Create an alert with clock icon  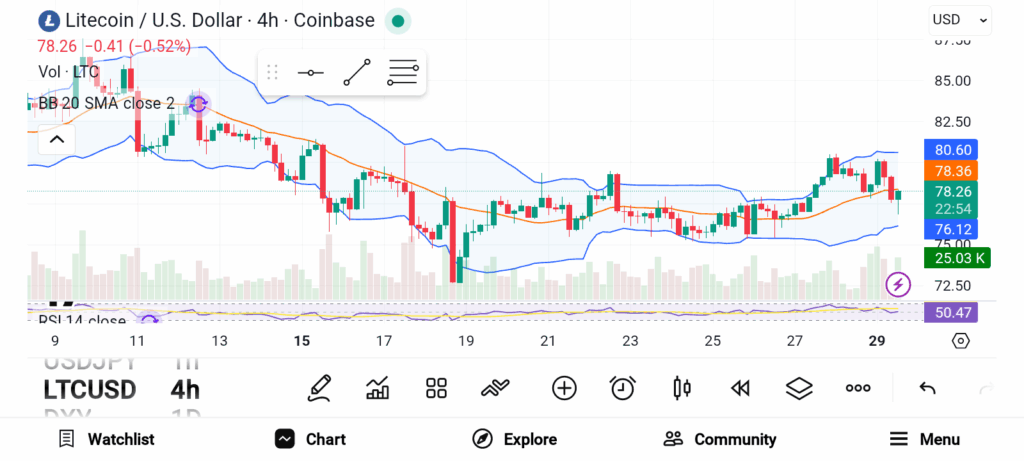click(x=623, y=388)
